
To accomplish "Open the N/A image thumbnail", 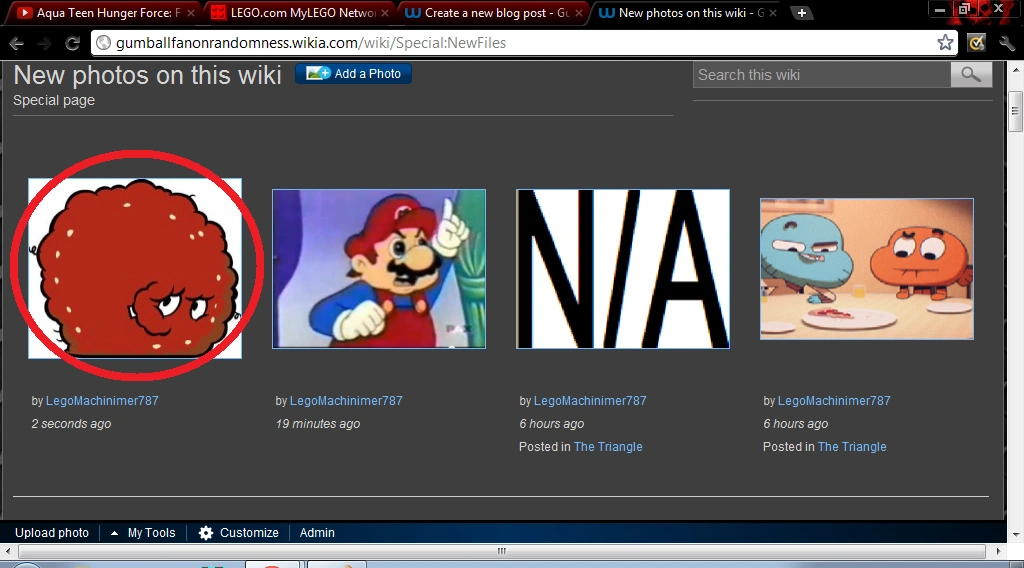I will click(x=623, y=269).
